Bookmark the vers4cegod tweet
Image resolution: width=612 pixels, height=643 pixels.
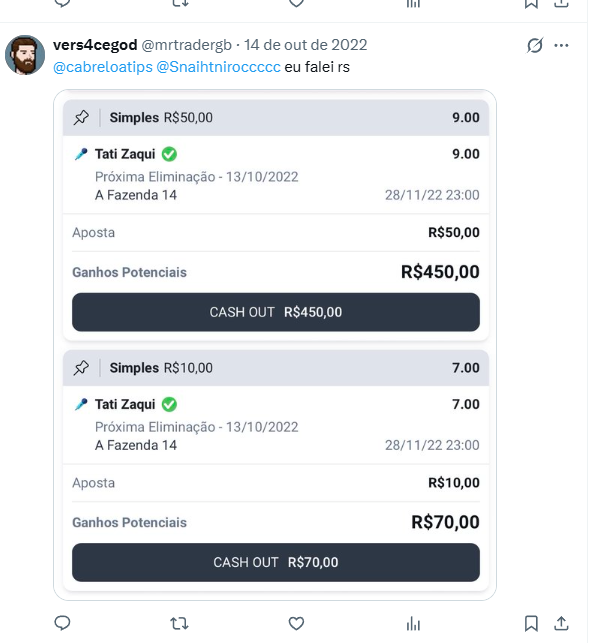pos(531,623)
